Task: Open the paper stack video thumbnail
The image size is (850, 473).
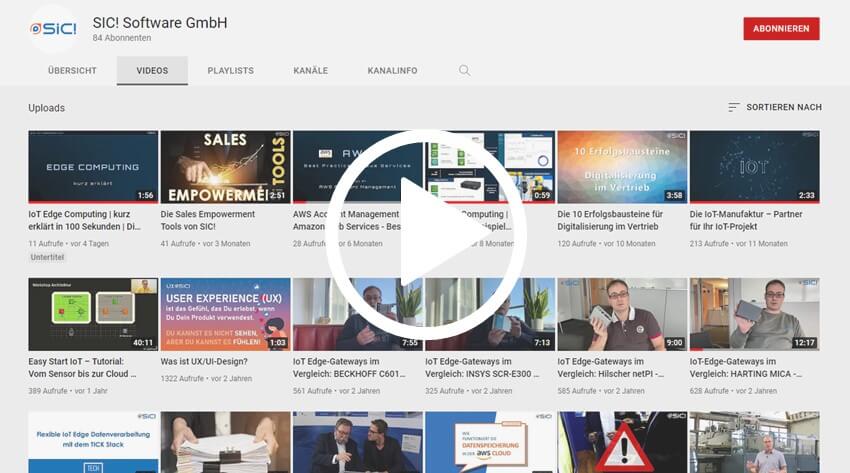Action: click(x=226, y=442)
